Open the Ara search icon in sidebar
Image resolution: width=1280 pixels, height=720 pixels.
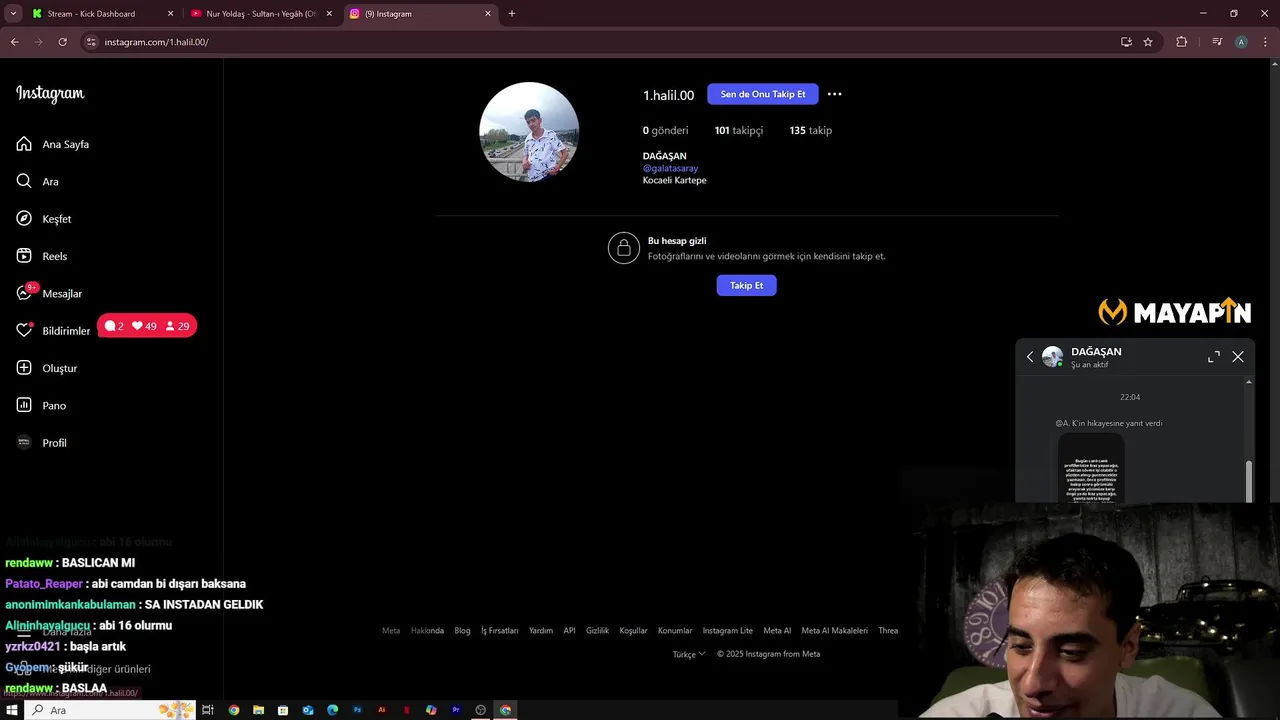(x=24, y=181)
